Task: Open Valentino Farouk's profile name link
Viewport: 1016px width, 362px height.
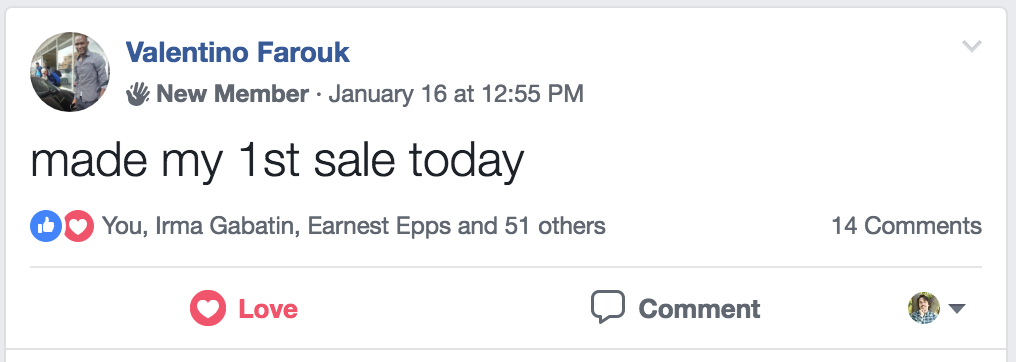Action: (x=237, y=52)
